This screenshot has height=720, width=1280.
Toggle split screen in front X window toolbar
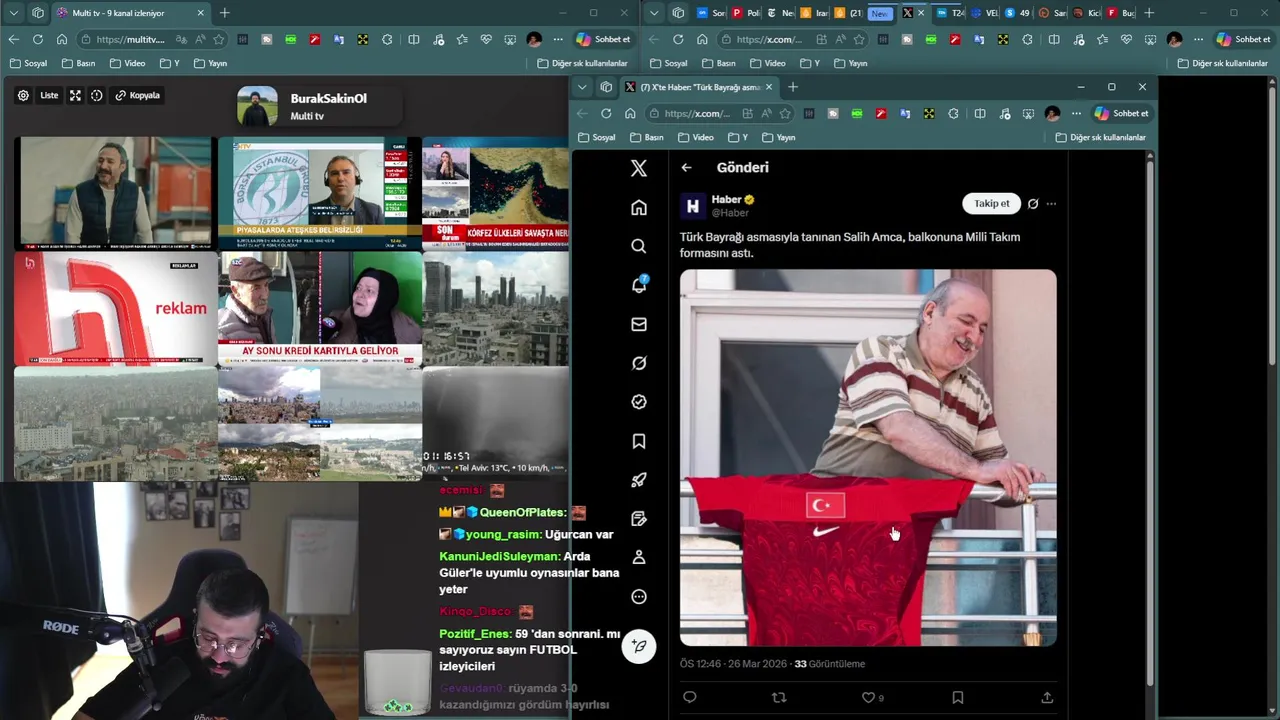(980, 113)
